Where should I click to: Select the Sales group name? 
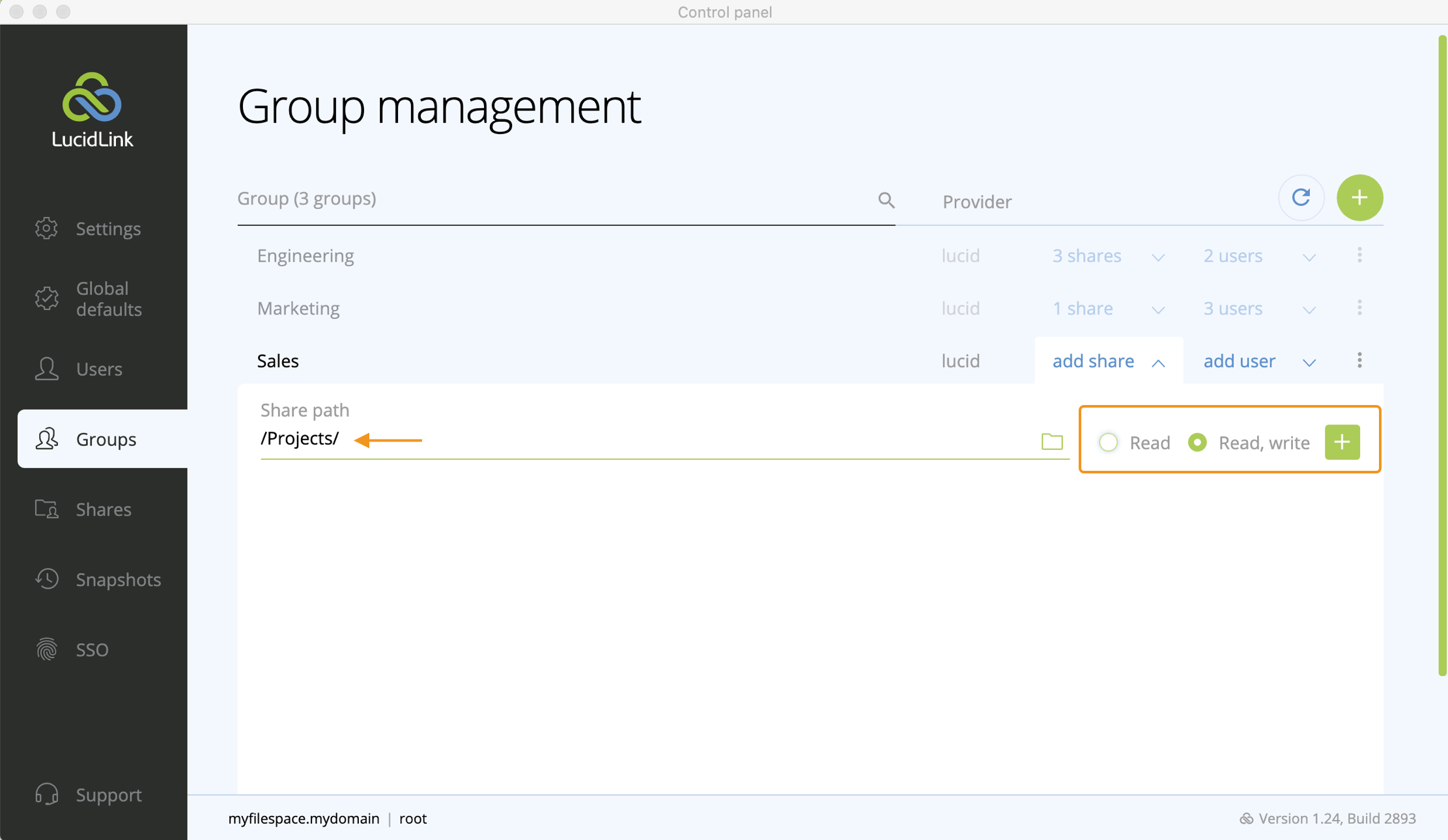277,361
